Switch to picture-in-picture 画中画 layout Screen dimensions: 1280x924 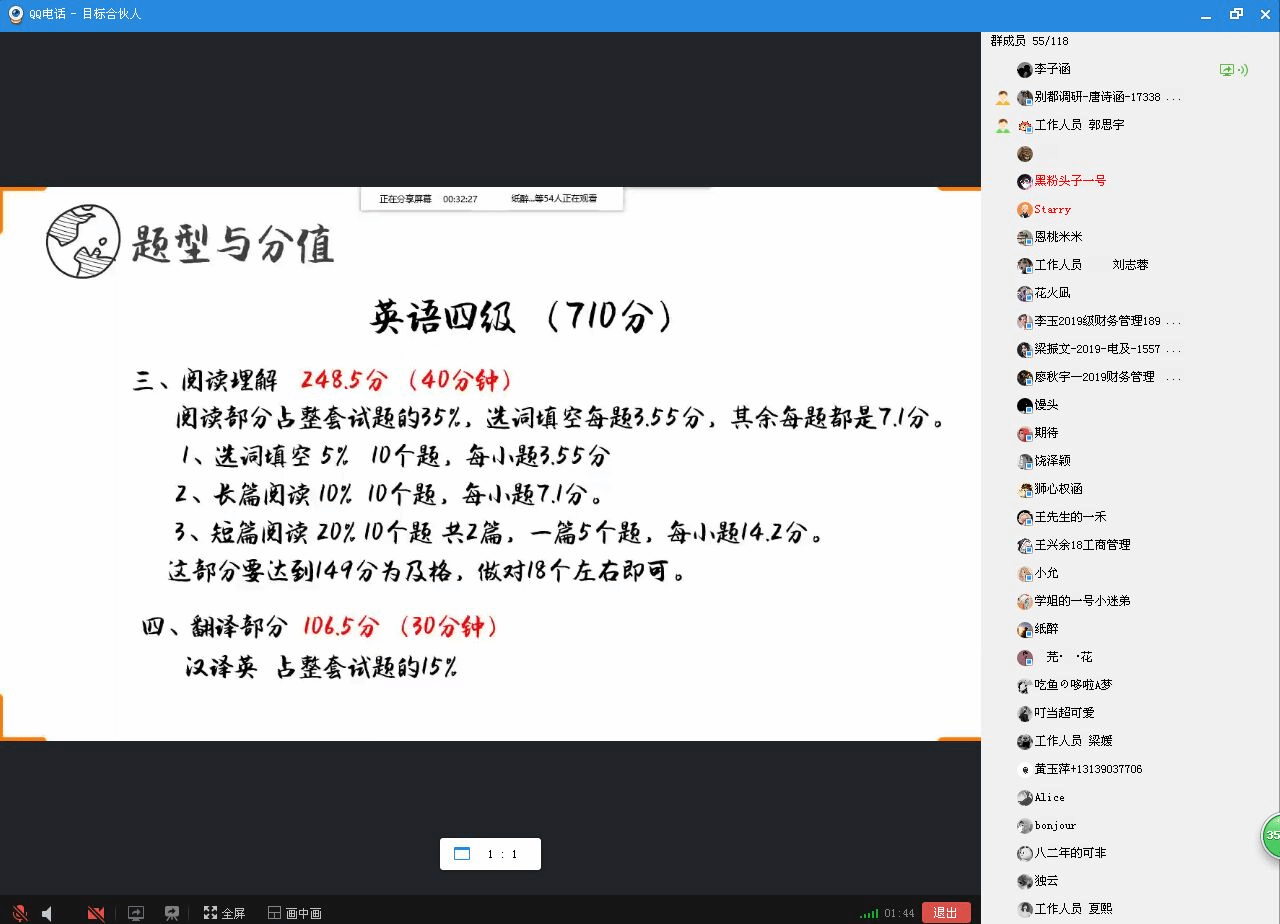[x=295, y=913]
